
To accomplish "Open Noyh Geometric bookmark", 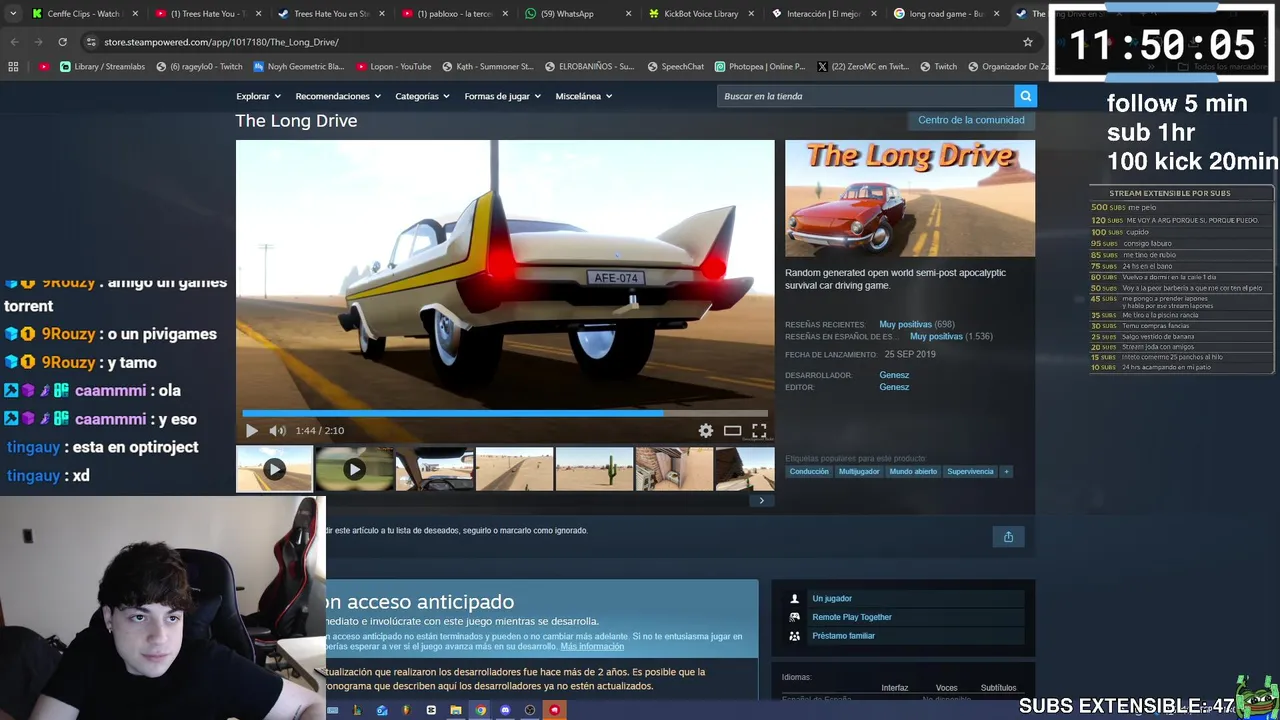I will [x=298, y=67].
